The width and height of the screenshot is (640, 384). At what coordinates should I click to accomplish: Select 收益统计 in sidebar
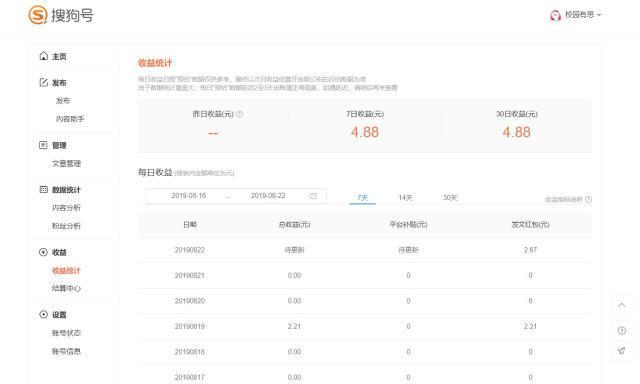pyautogui.click(x=67, y=271)
